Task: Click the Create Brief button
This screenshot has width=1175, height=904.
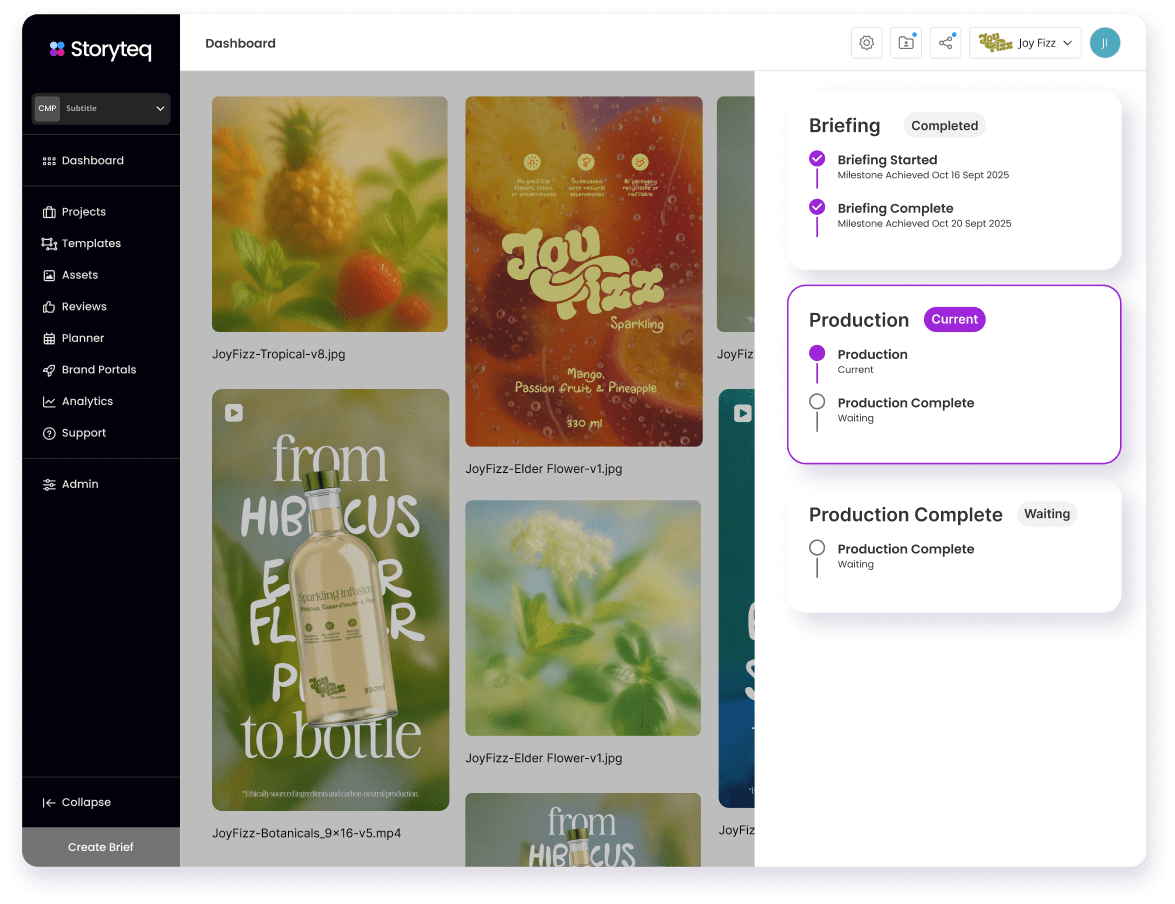Action: pos(100,847)
